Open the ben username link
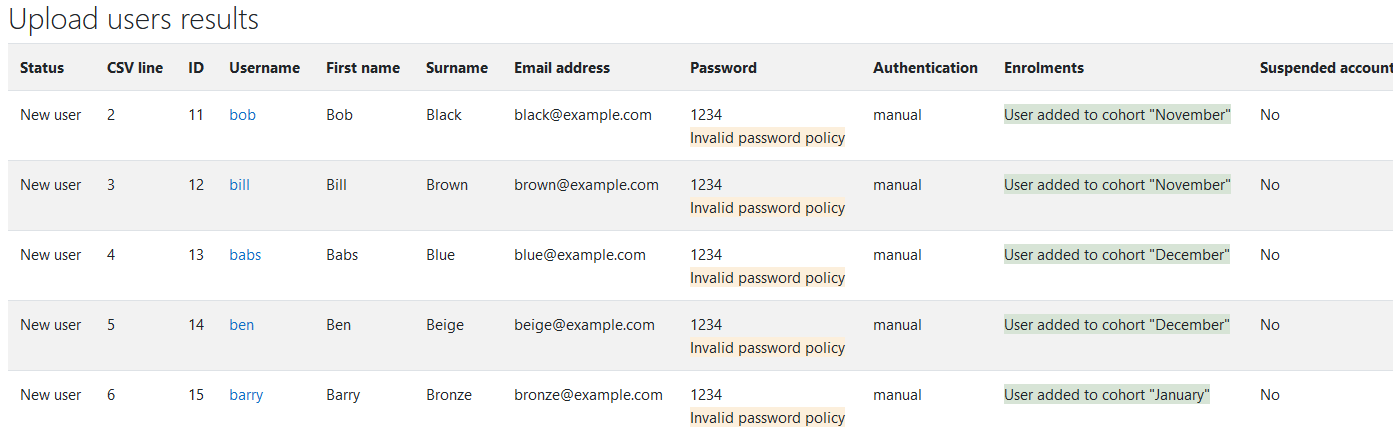 pyautogui.click(x=241, y=325)
